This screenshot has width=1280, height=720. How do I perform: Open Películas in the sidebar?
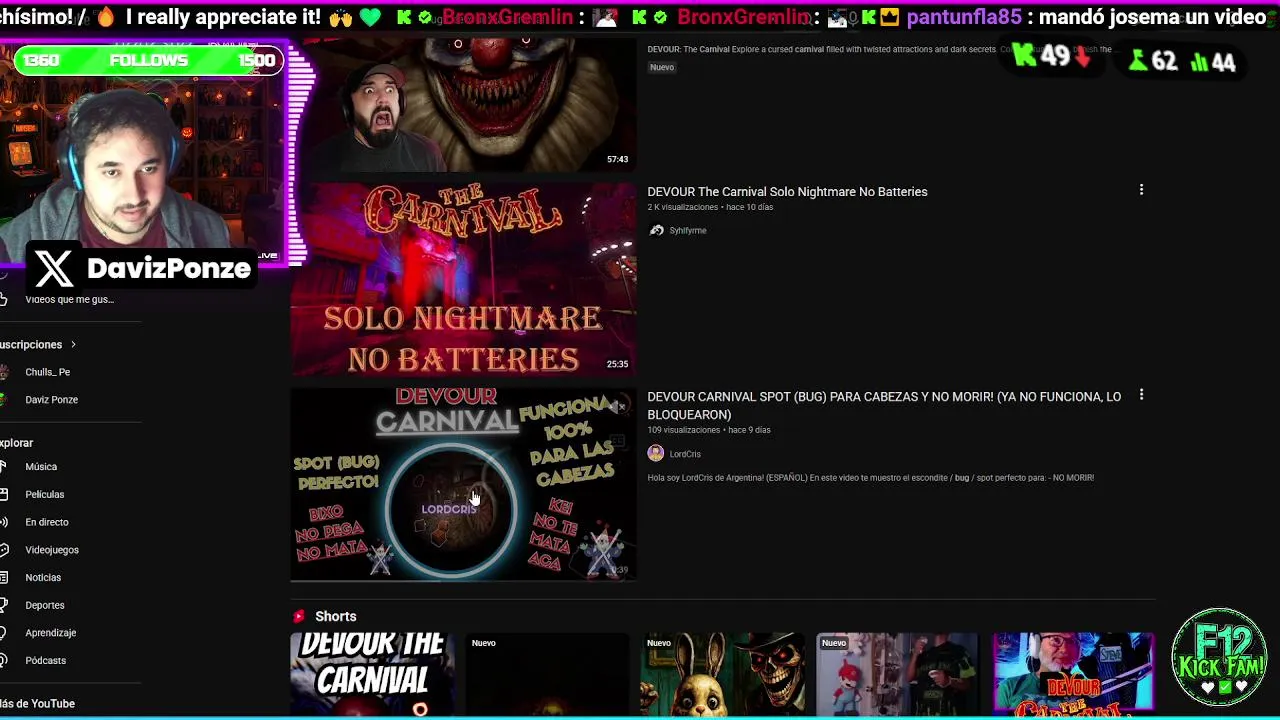point(44,494)
